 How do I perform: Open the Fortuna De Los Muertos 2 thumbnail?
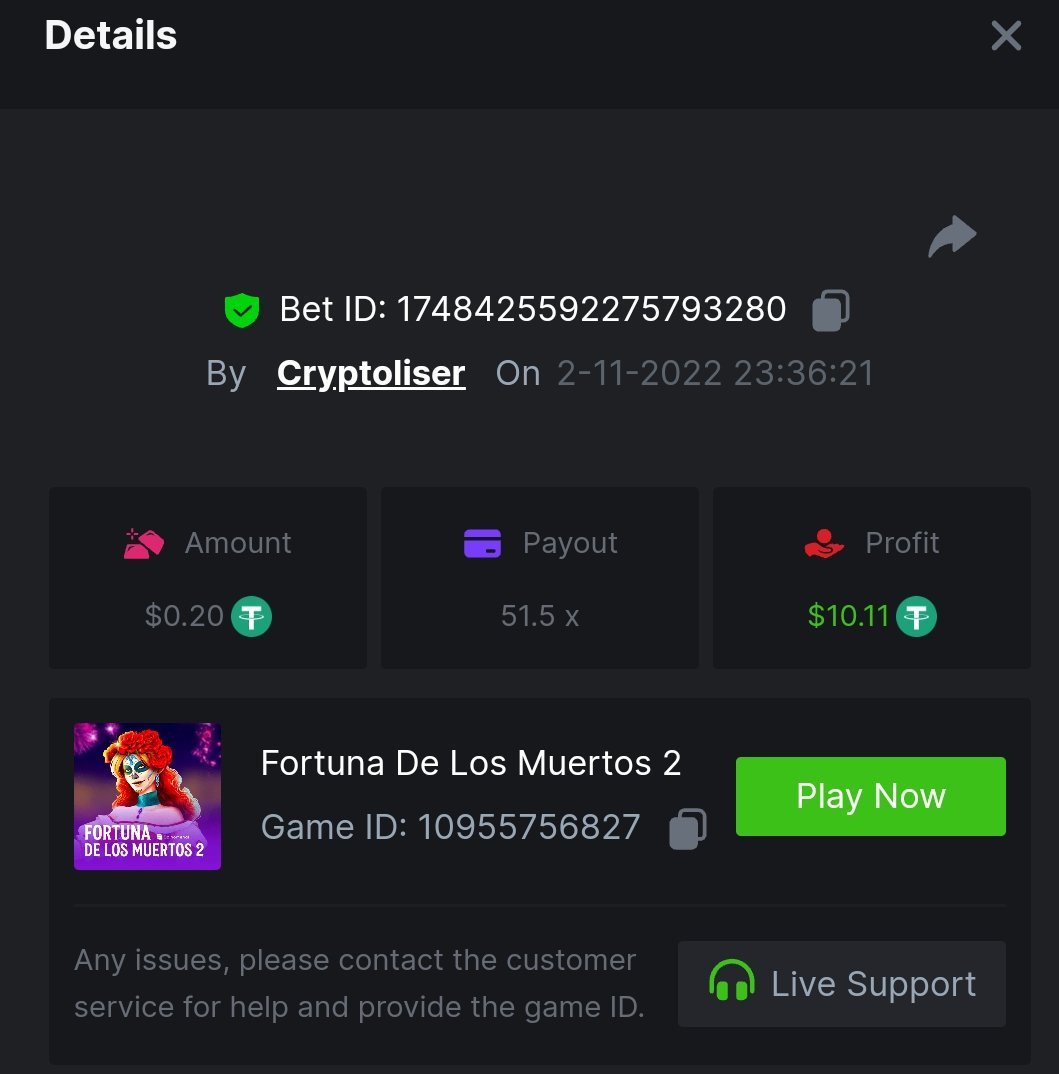click(147, 796)
